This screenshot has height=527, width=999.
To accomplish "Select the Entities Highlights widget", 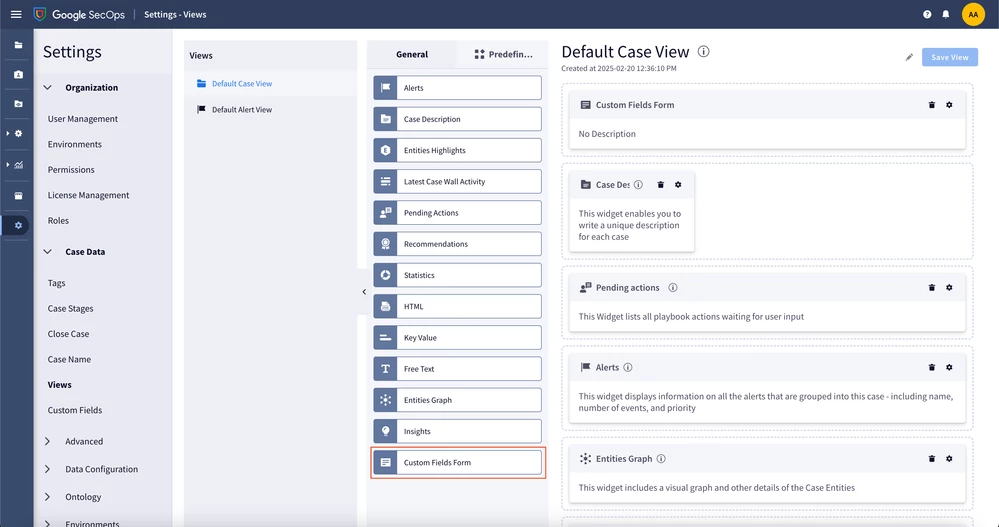I will (457, 150).
